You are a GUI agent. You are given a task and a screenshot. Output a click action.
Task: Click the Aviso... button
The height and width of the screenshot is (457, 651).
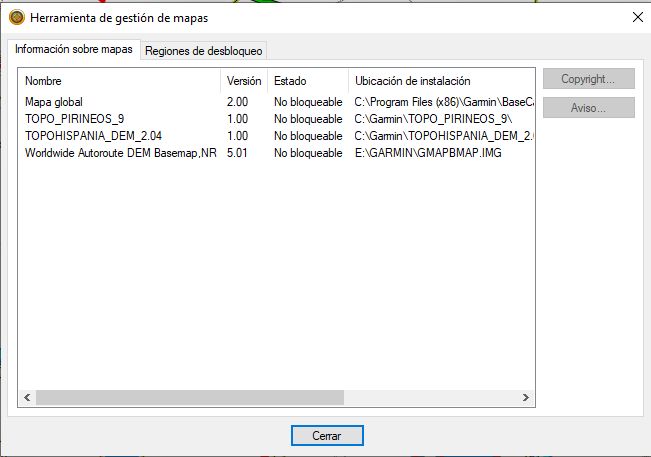(589, 108)
